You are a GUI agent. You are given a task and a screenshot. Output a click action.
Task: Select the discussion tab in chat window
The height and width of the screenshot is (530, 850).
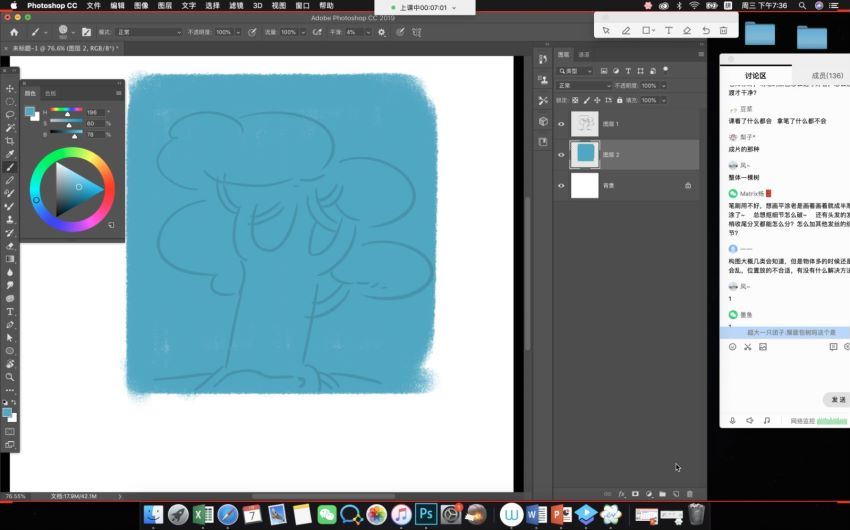click(x=755, y=75)
